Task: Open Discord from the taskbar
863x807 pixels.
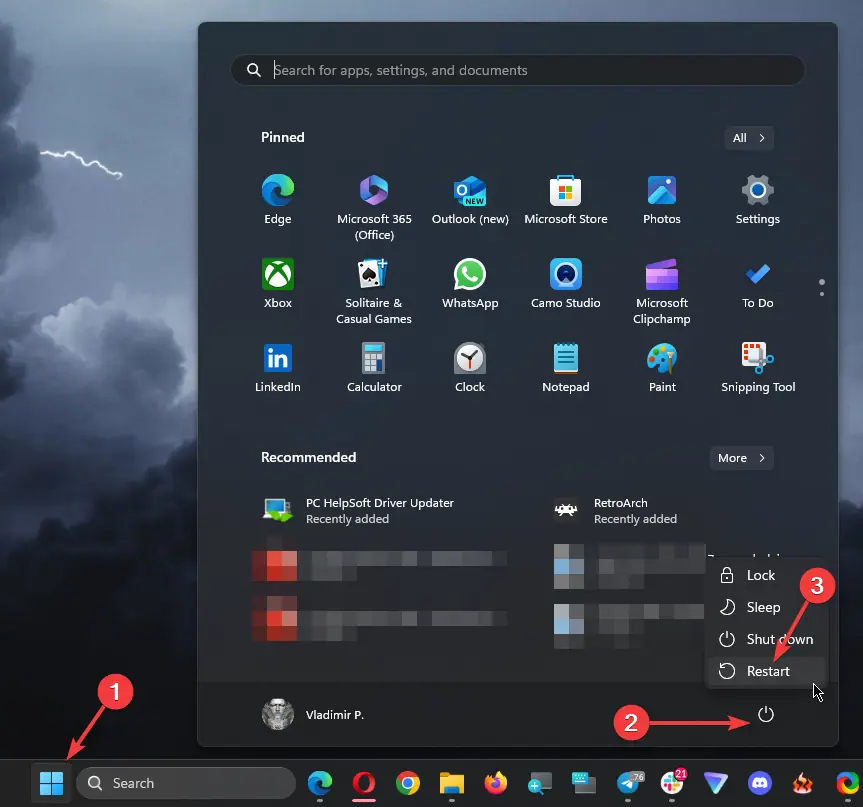Action: 760,783
